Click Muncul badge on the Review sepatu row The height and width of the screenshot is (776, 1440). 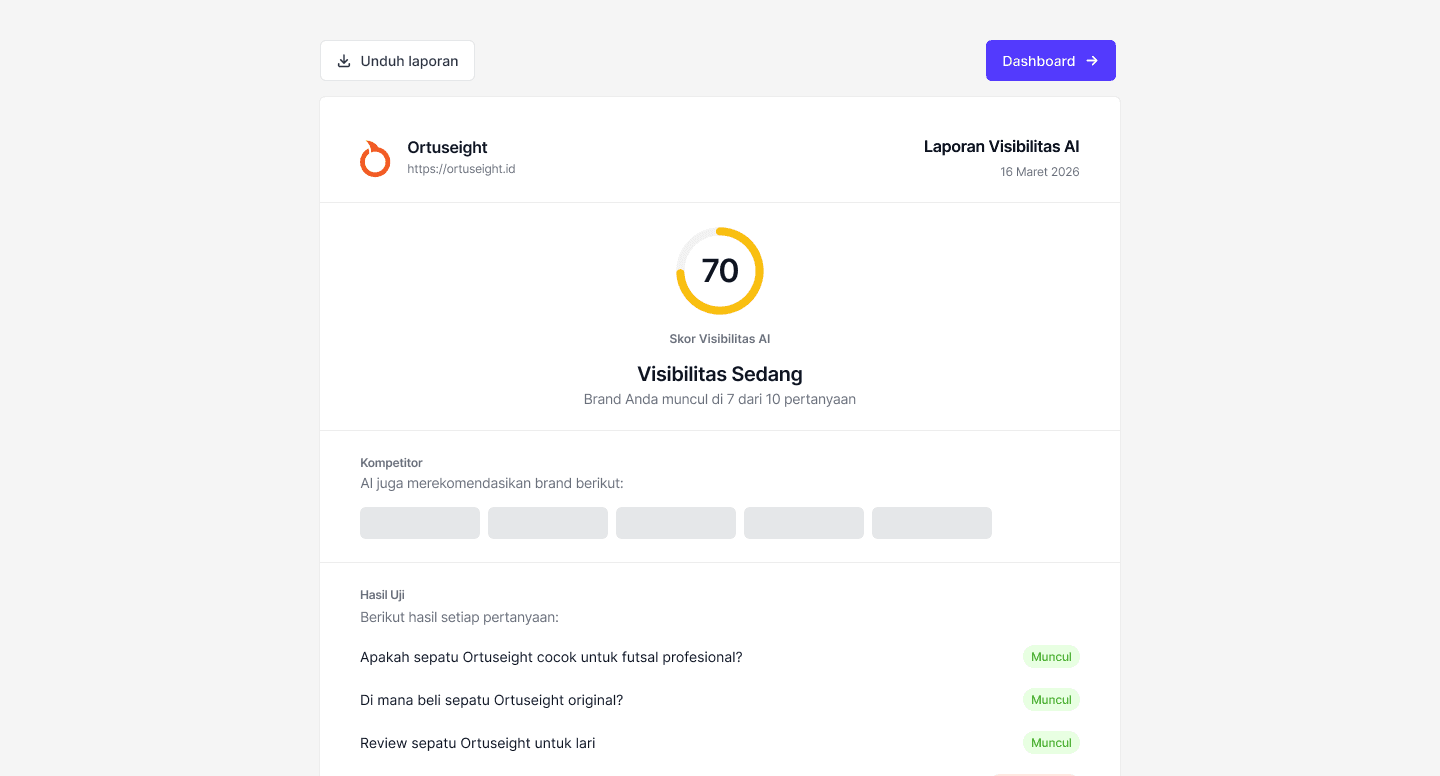point(1051,743)
